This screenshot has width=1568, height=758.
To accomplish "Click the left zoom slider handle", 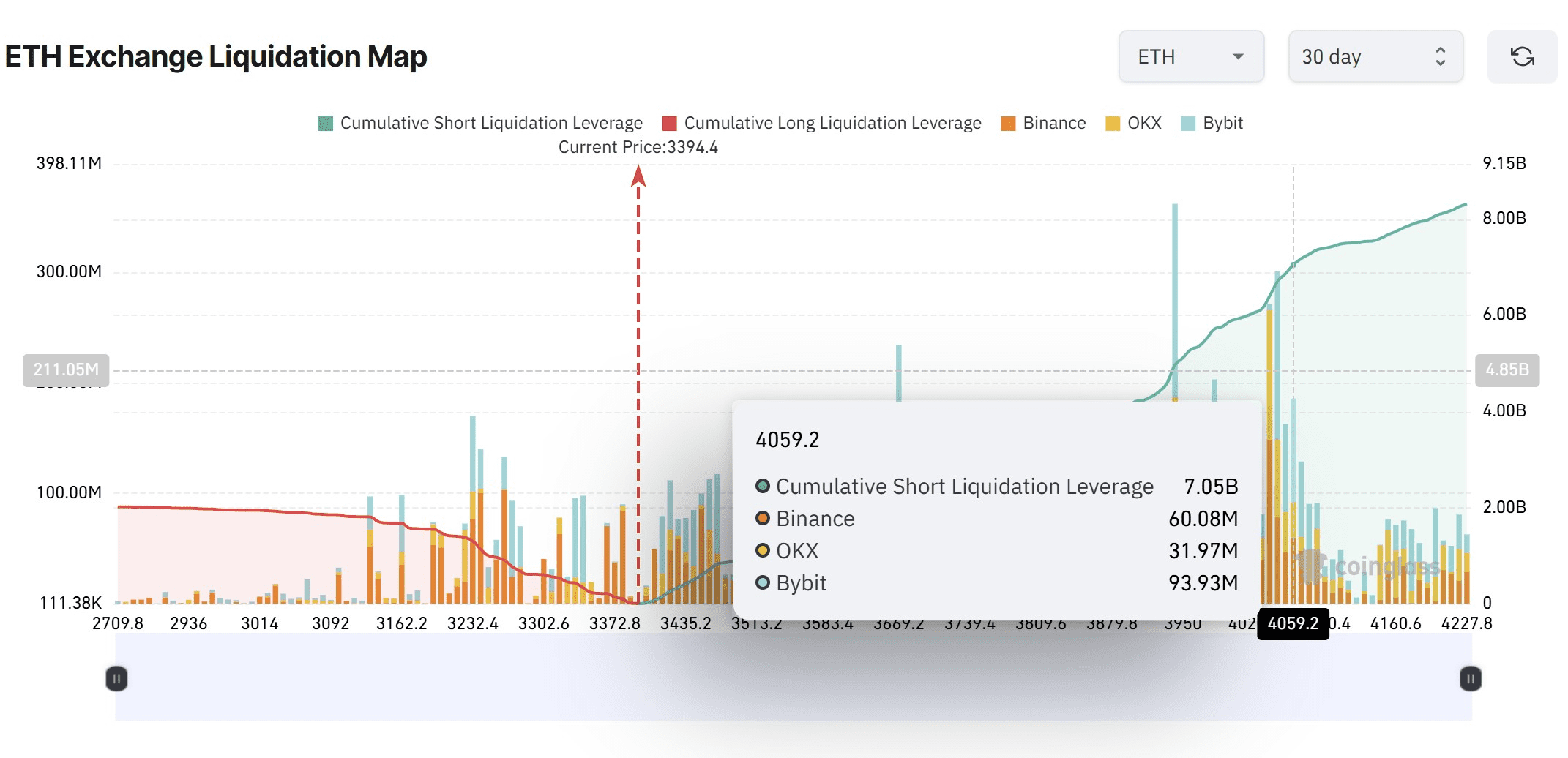I will click(117, 679).
